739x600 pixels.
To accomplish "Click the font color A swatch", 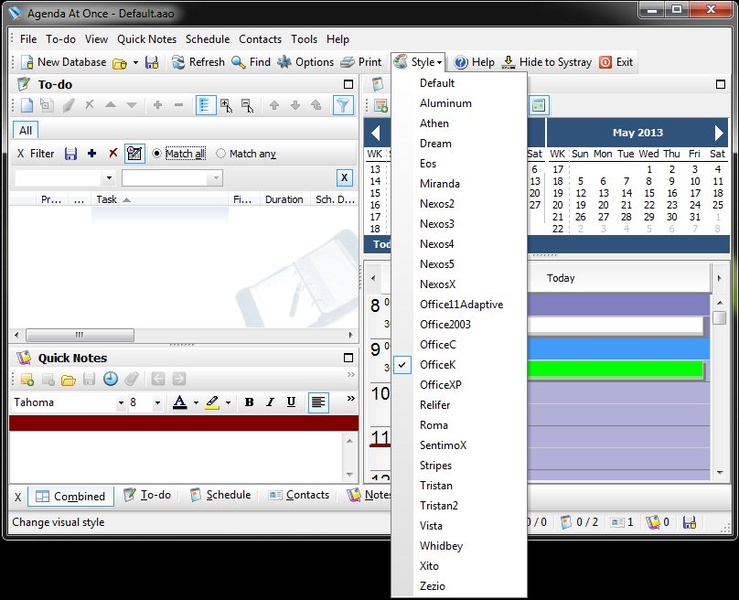I will tap(180, 402).
